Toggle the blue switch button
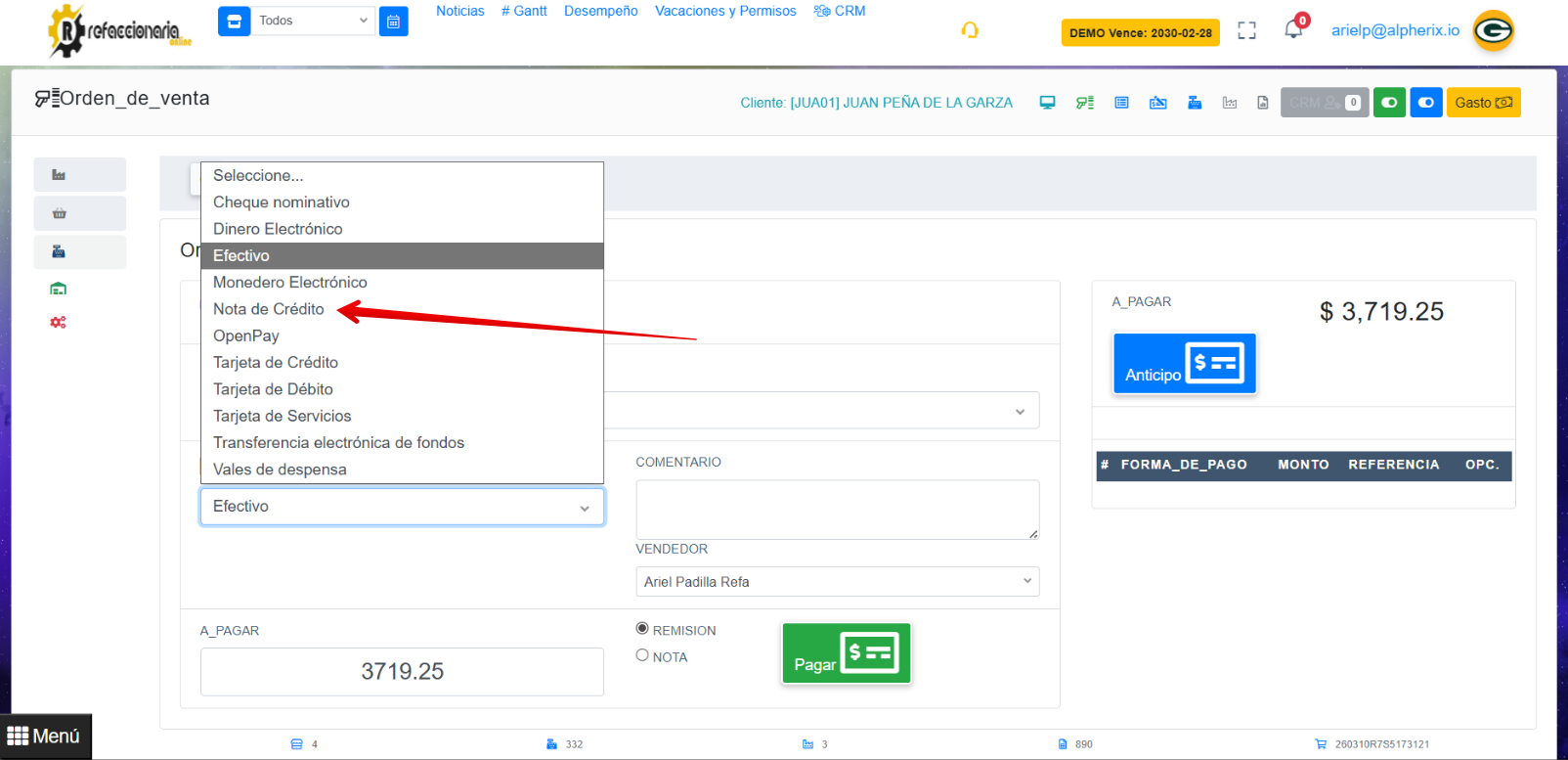Viewport: 1568px width, 760px height. click(1426, 103)
